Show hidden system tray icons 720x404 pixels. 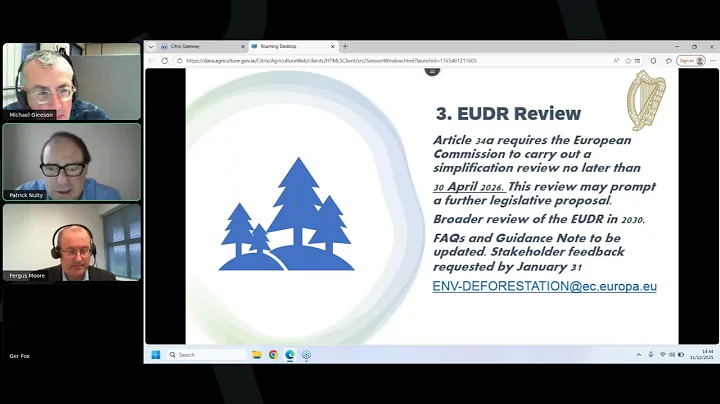coord(639,354)
